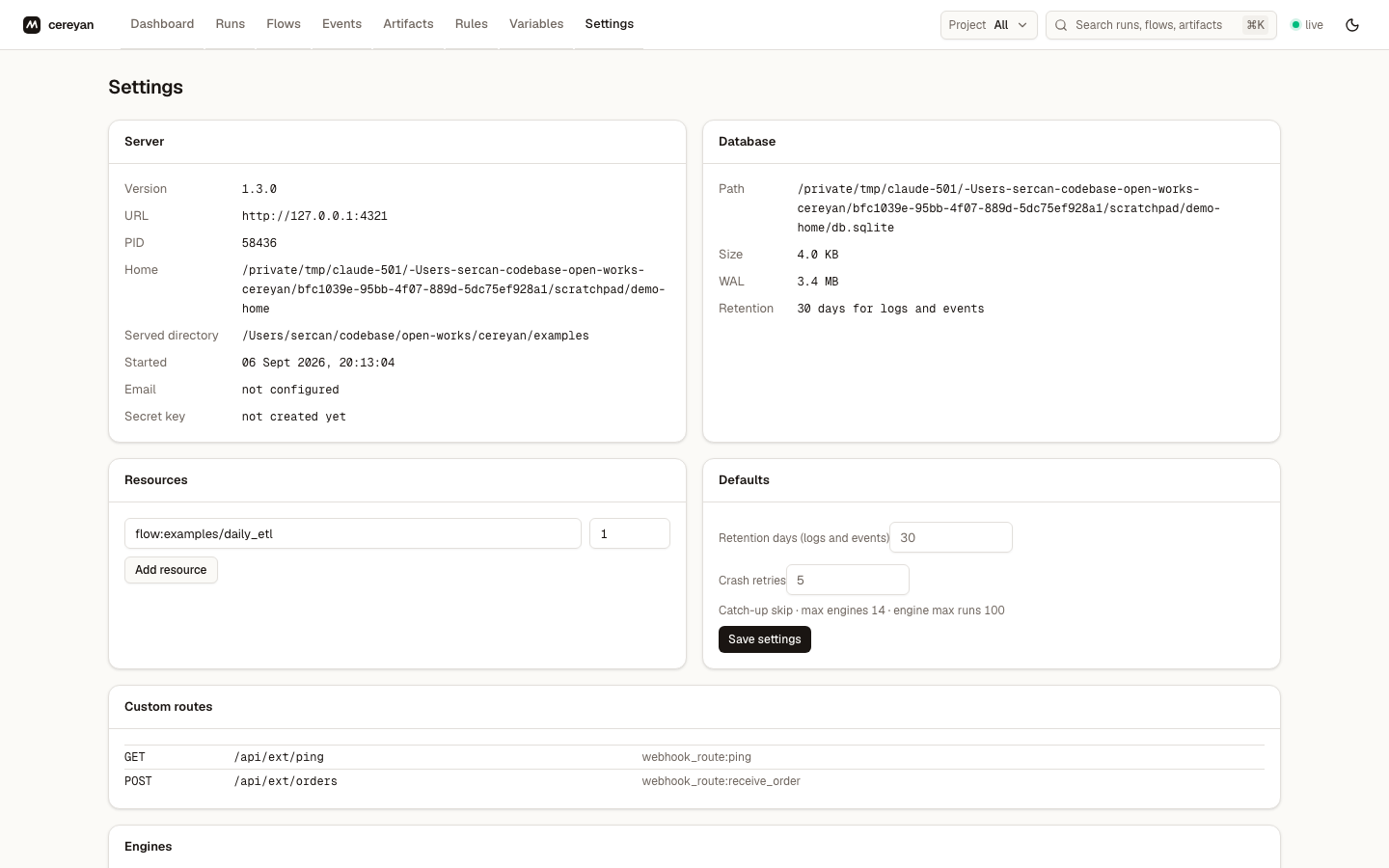The image size is (1389, 868).
Task: Click the cereyan brand name
Action: pyautogui.click(x=71, y=25)
